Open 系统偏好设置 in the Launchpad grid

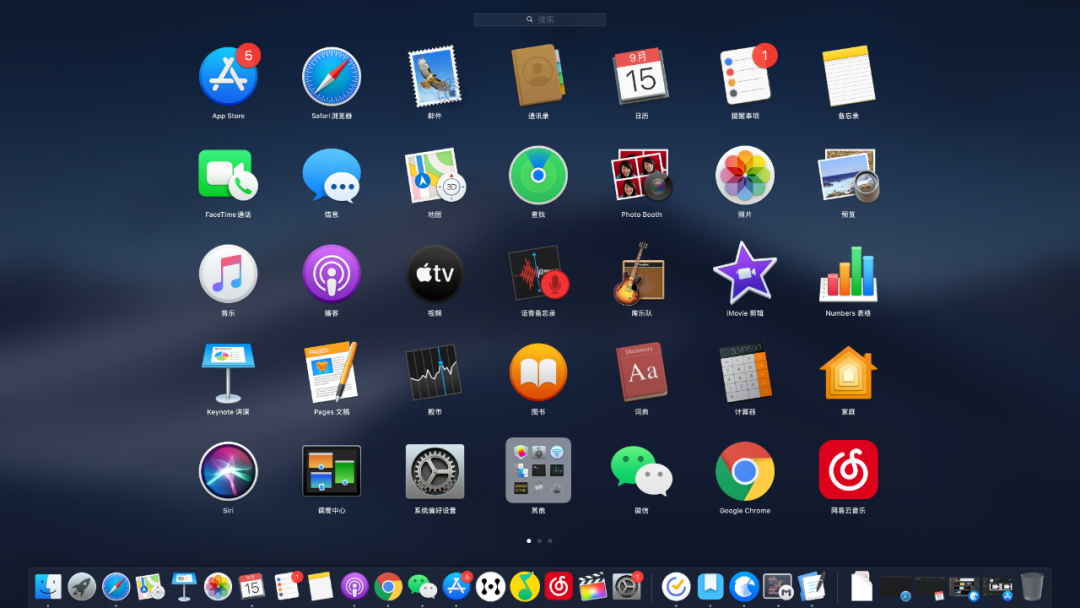[x=435, y=471]
